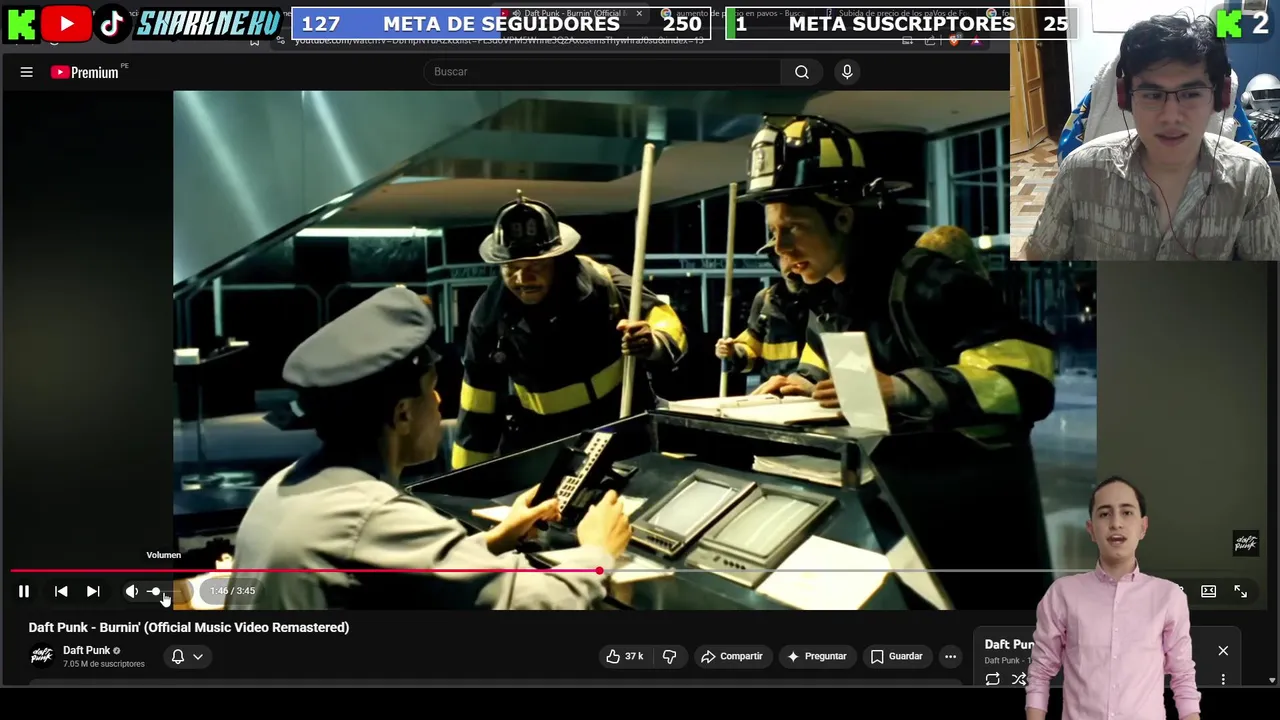Click the 1:46 / 3:45 time display
This screenshot has width=1280, height=720.
(232, 591)
